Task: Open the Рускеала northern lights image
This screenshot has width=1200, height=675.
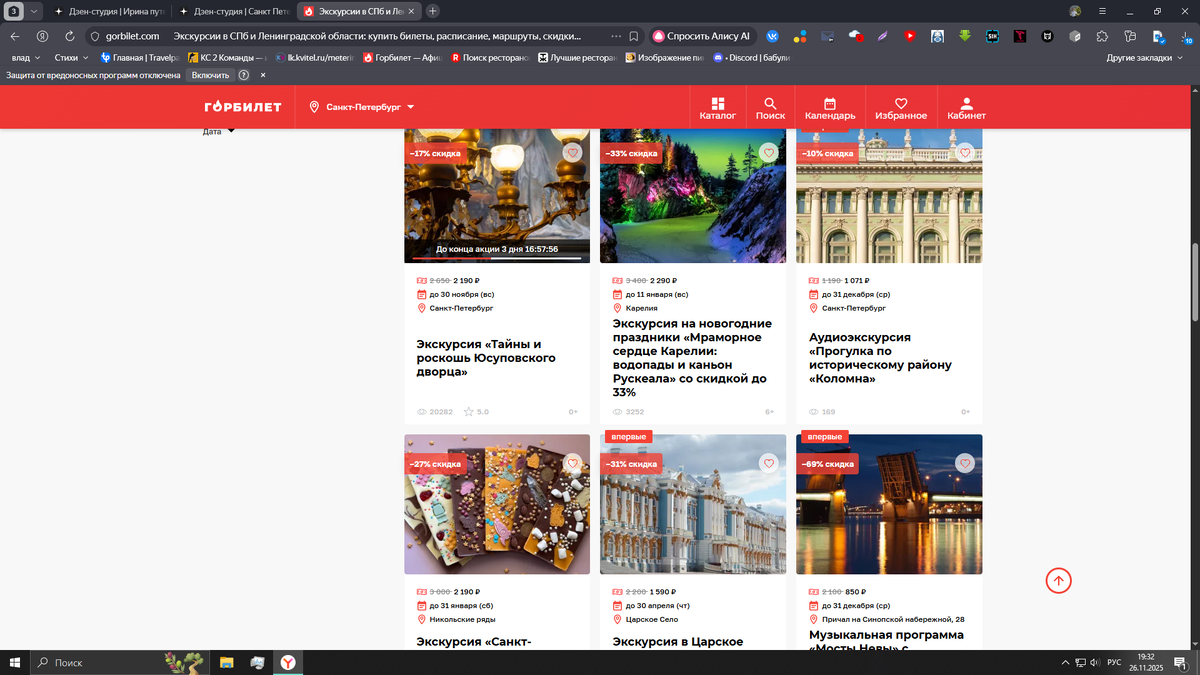Action: [x=693, y=196]
